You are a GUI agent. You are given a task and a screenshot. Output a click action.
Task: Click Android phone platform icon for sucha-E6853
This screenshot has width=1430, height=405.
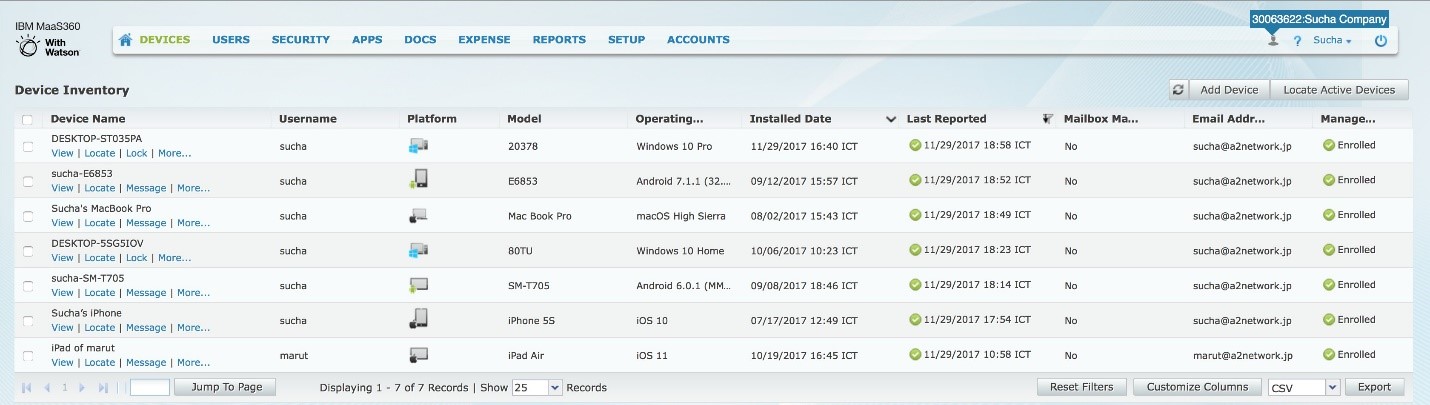tap(418, 180)
